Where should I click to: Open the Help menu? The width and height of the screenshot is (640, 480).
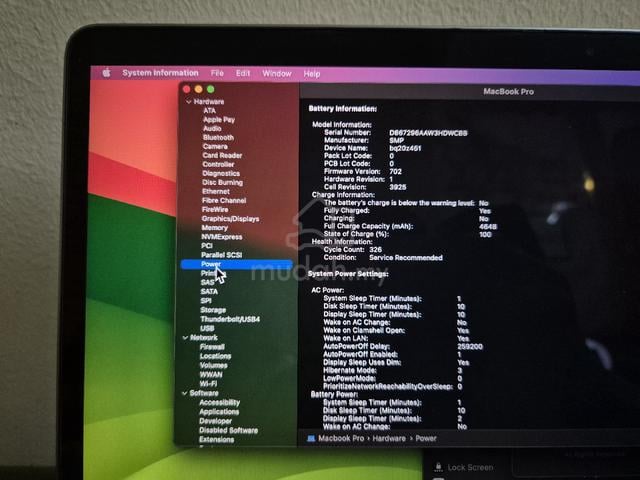(x=311, y=74)
